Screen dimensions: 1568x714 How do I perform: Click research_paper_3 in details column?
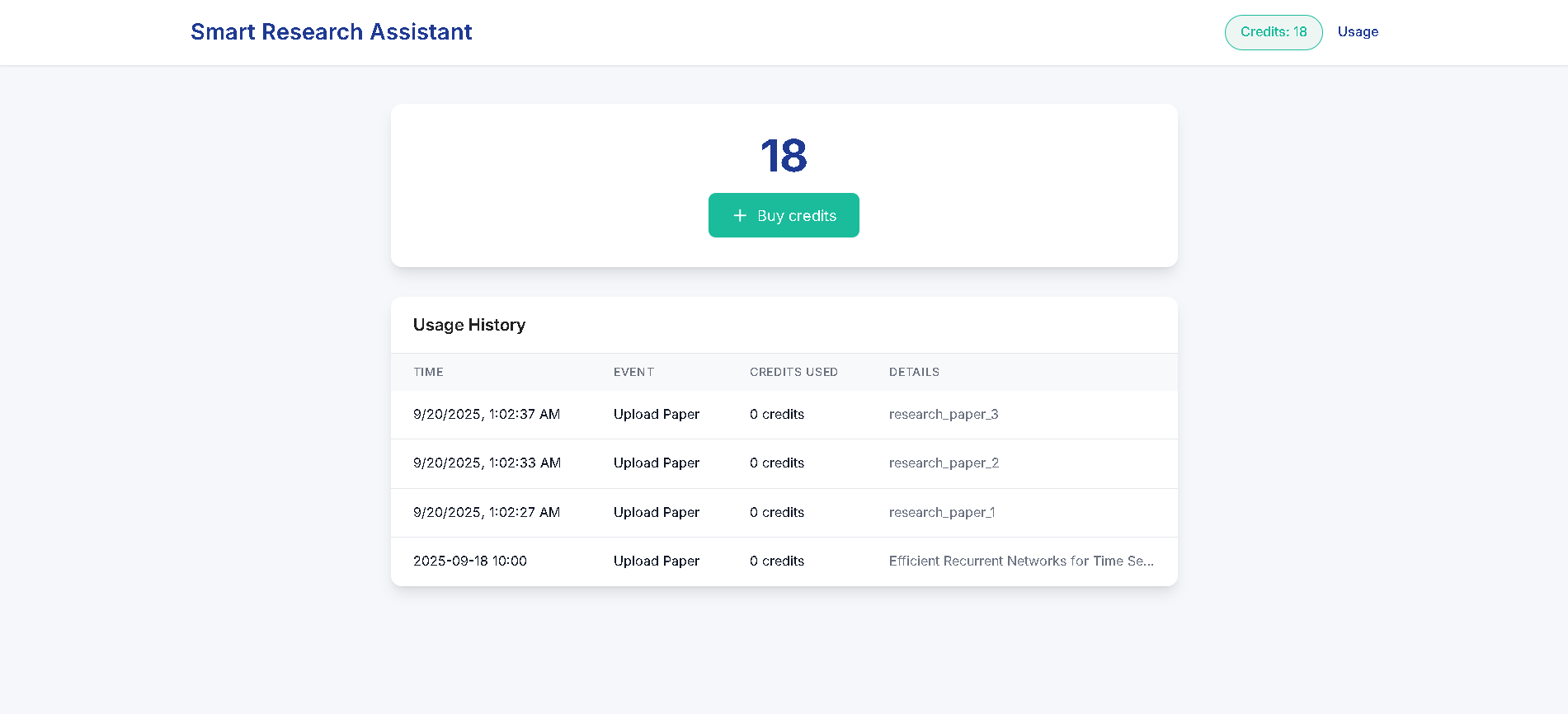point(944,415)
